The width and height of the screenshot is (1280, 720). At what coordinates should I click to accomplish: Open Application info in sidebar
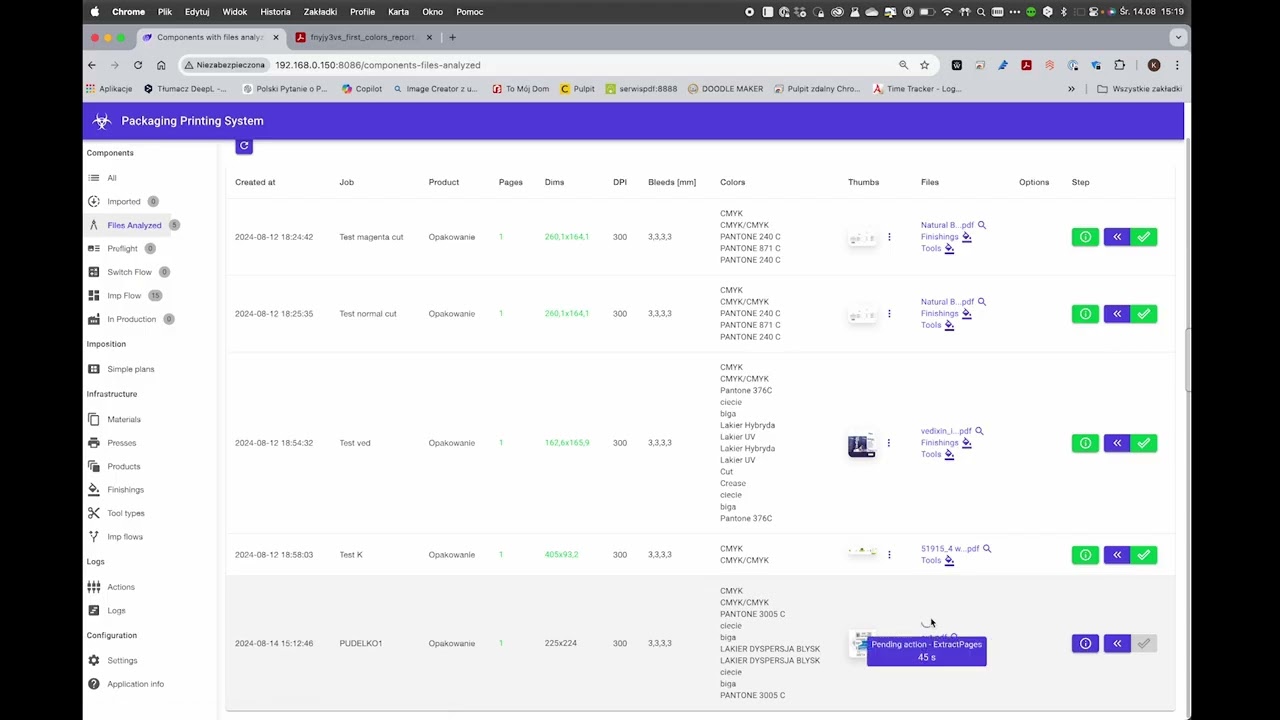tap(135, 684)
